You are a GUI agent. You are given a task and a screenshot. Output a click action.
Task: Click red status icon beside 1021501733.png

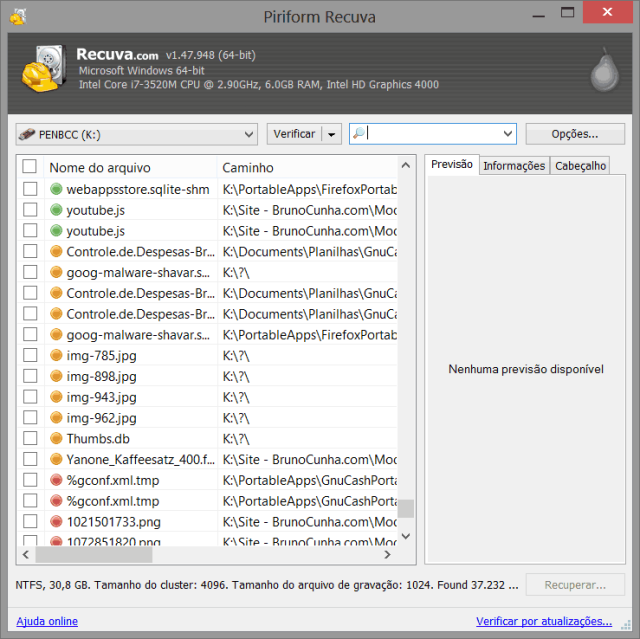(56, 521)
